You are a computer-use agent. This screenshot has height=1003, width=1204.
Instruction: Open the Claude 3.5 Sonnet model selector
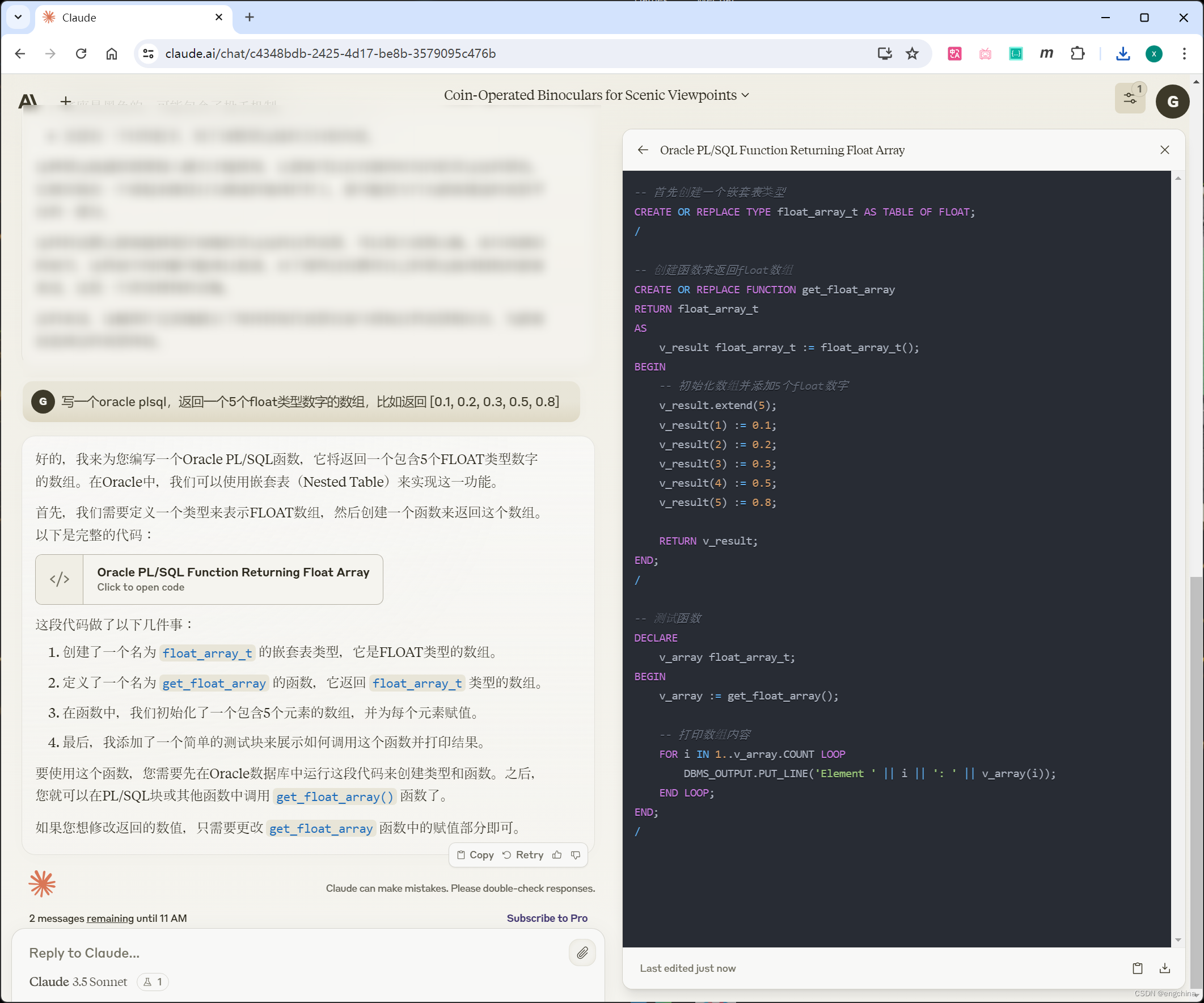click(79, 981)
